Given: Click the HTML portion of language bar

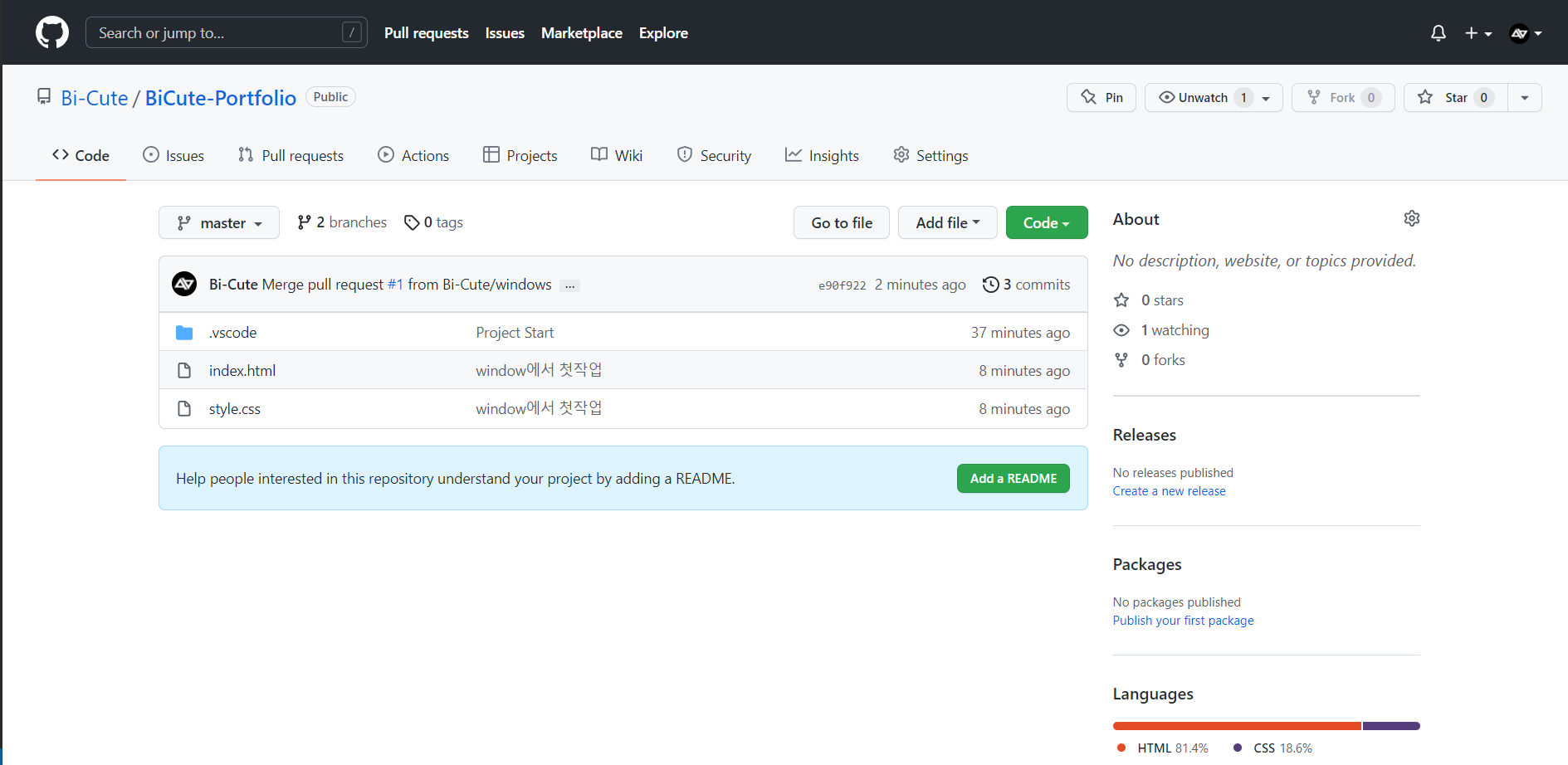Looking at the screenshot, I should (x=1237, y=726).
